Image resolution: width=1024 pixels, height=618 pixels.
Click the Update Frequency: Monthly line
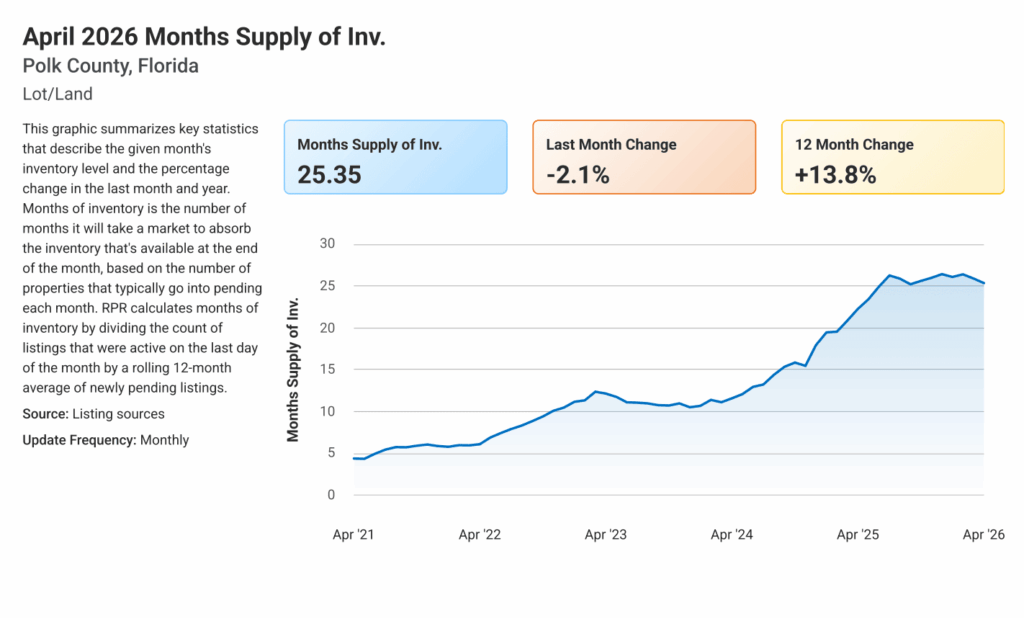[106, 440]
